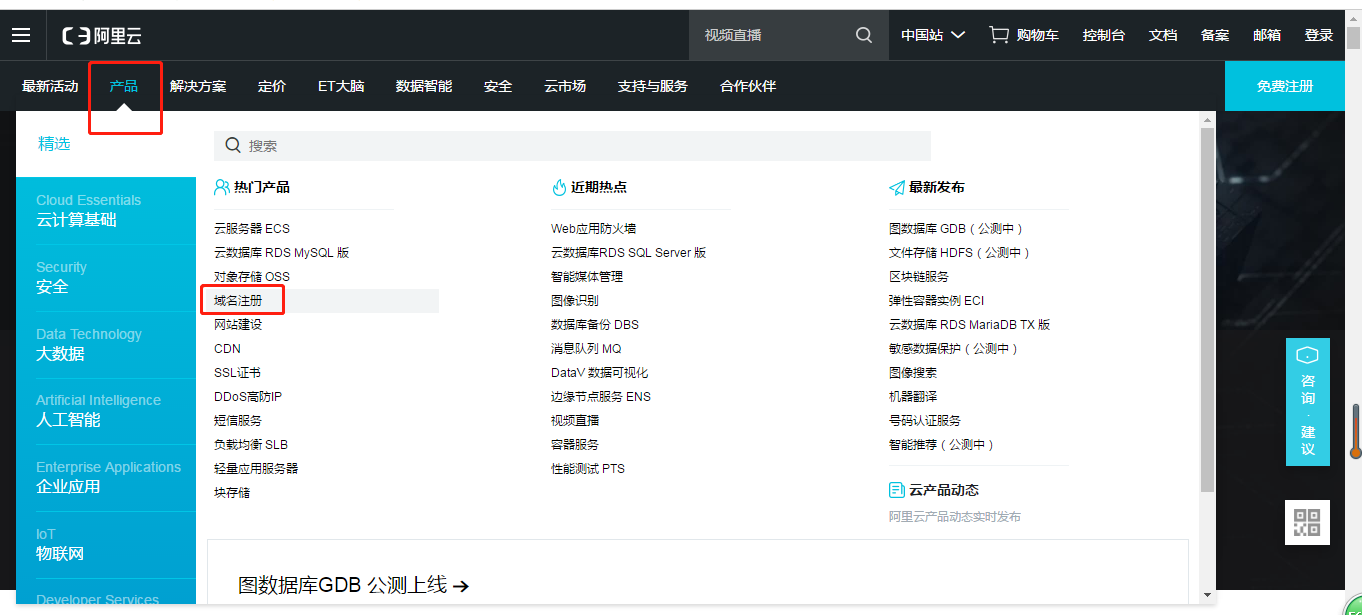Open SSL证书 link
This screenshot has height=615, width=1362.
tap(237, 372)
